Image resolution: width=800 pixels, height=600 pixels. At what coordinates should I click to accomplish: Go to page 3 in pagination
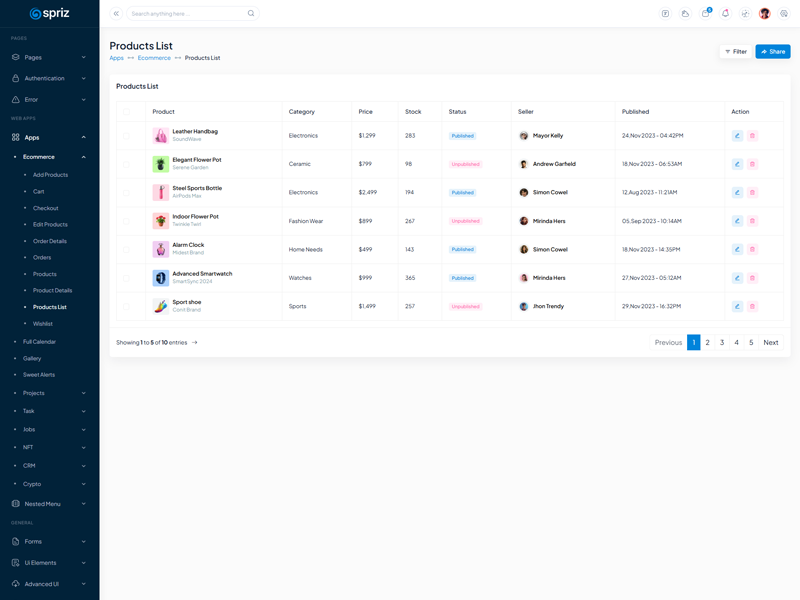[722, 343]
